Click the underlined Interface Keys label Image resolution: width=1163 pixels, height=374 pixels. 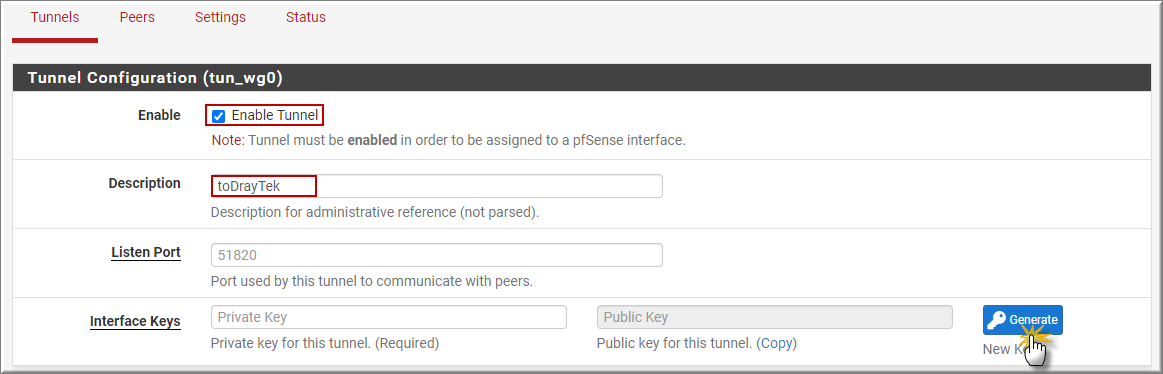[x=135, y=321]
